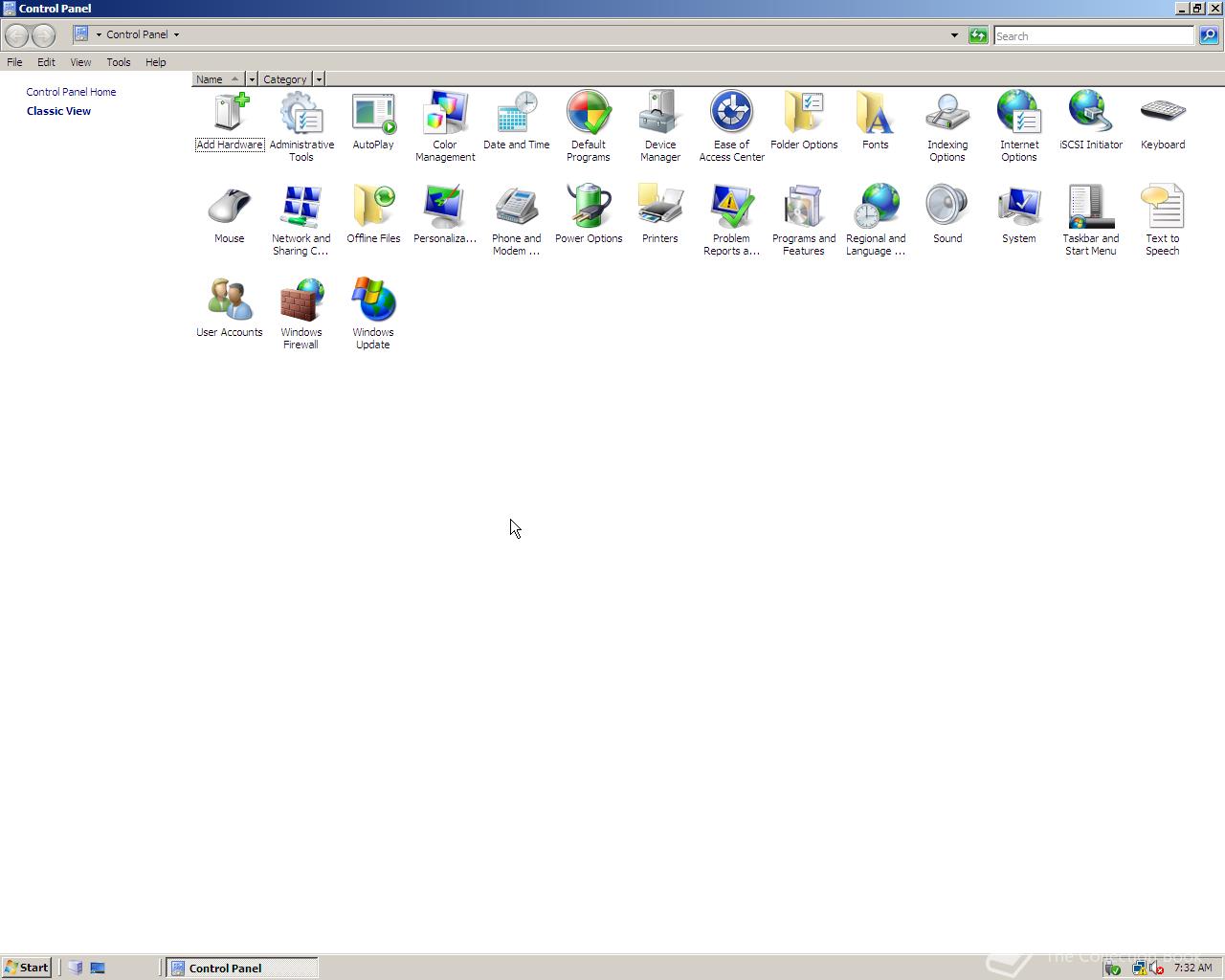Open the File menu
Image resolution: width=1225 pixels, height=980 pixels.
coord(14,62)
